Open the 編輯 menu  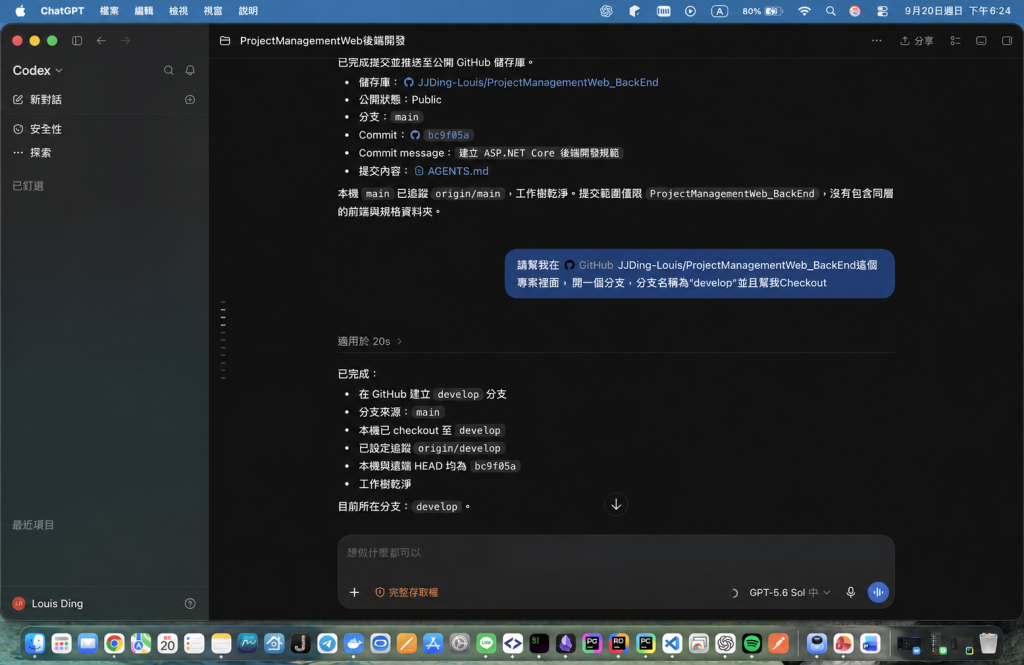(144, 10)
